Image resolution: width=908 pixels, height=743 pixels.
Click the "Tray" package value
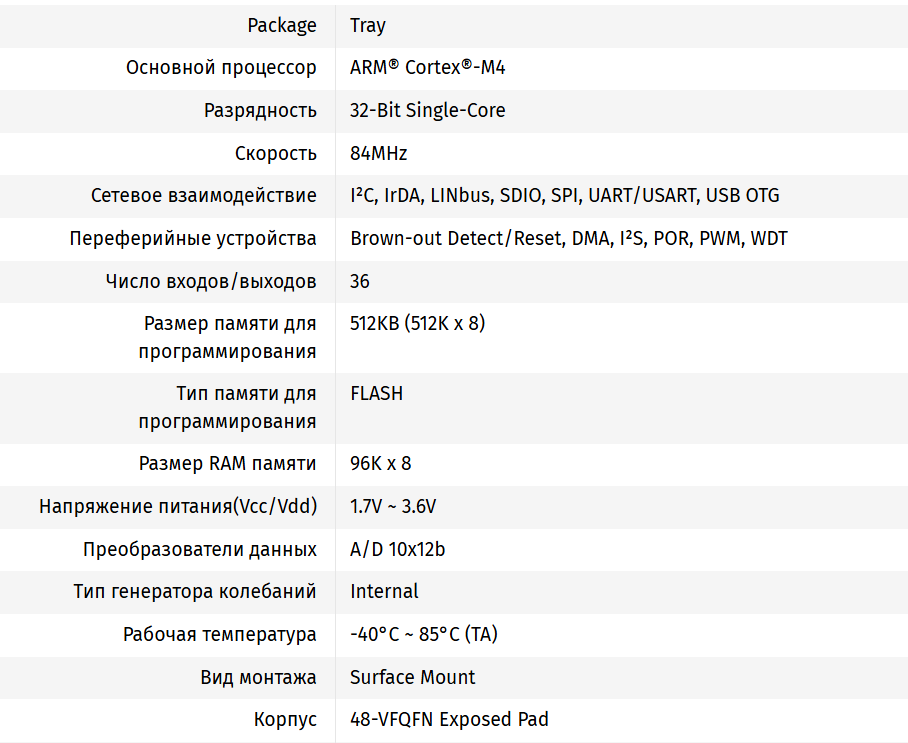(368, 25)
